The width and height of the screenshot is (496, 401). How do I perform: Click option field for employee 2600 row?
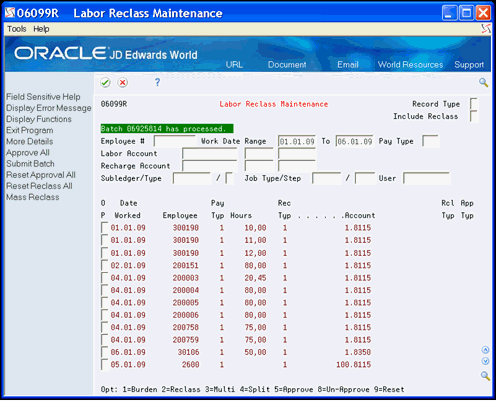coord(105,364)
